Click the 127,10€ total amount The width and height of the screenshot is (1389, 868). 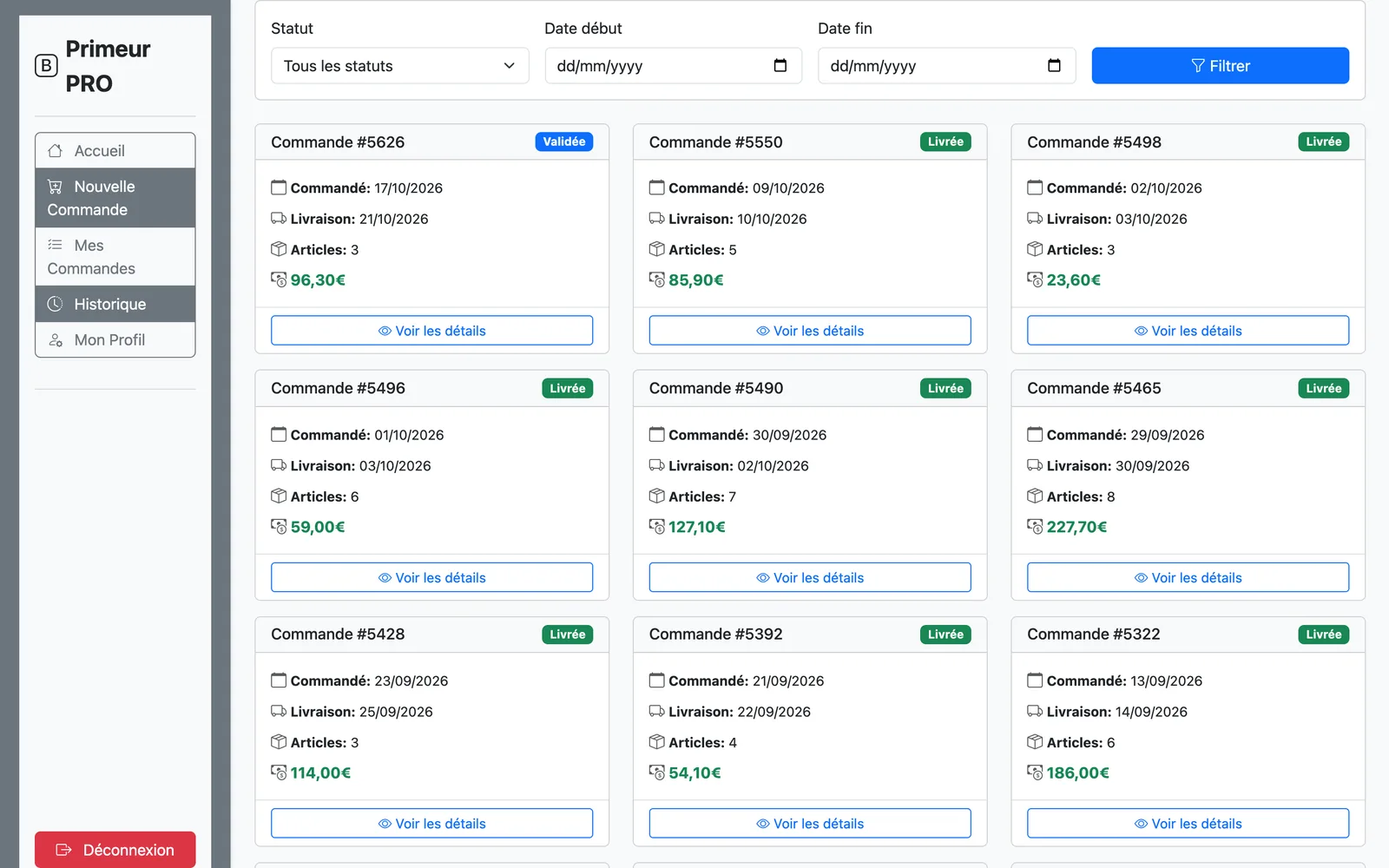pyautogui.click(x=697, y=527)
